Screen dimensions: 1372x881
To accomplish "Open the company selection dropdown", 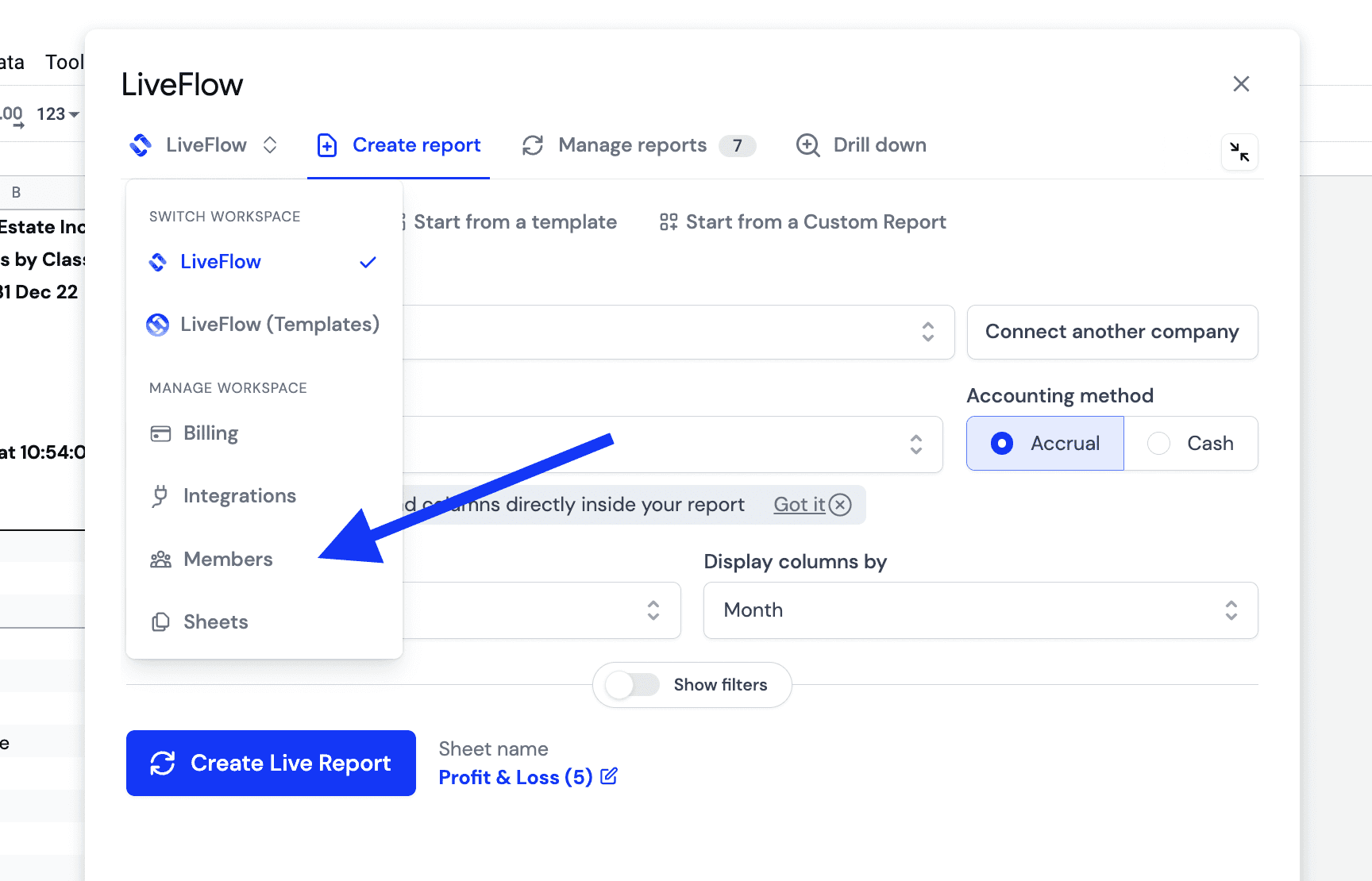I will click(x=678, y=332).
